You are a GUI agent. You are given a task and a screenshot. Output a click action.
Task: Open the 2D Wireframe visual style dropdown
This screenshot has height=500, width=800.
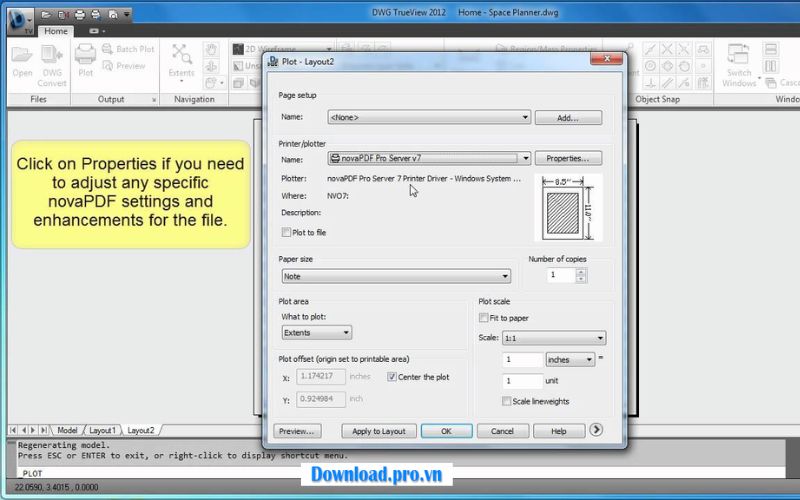[282, 49]
